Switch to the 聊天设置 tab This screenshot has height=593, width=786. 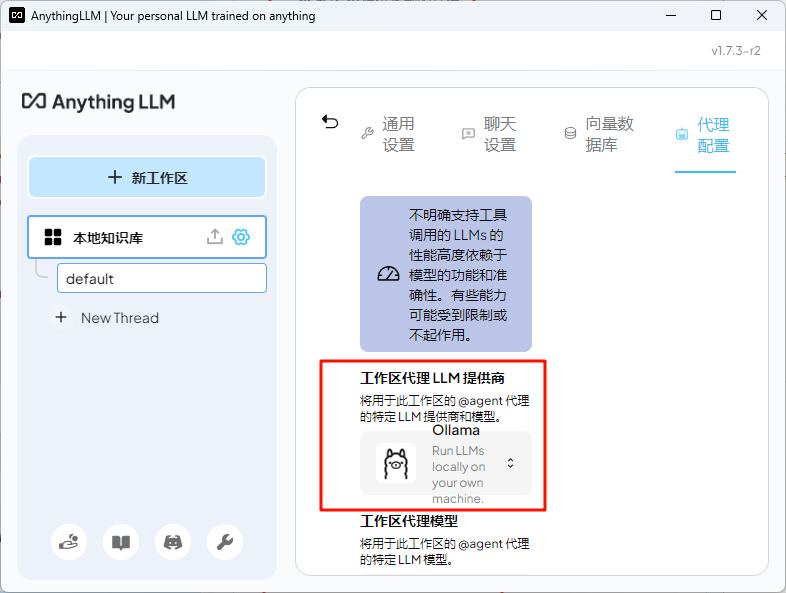(x=490, y=134)
